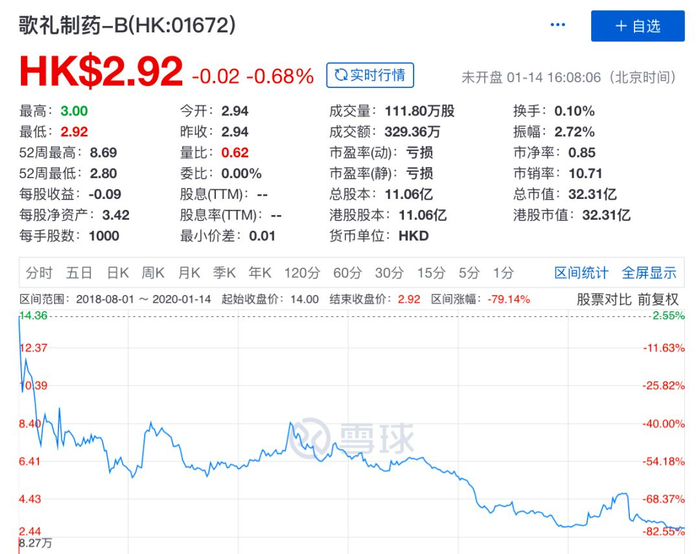
Task: Click the 成交量 value 111.80万股
Action: [x=420, y=111]
